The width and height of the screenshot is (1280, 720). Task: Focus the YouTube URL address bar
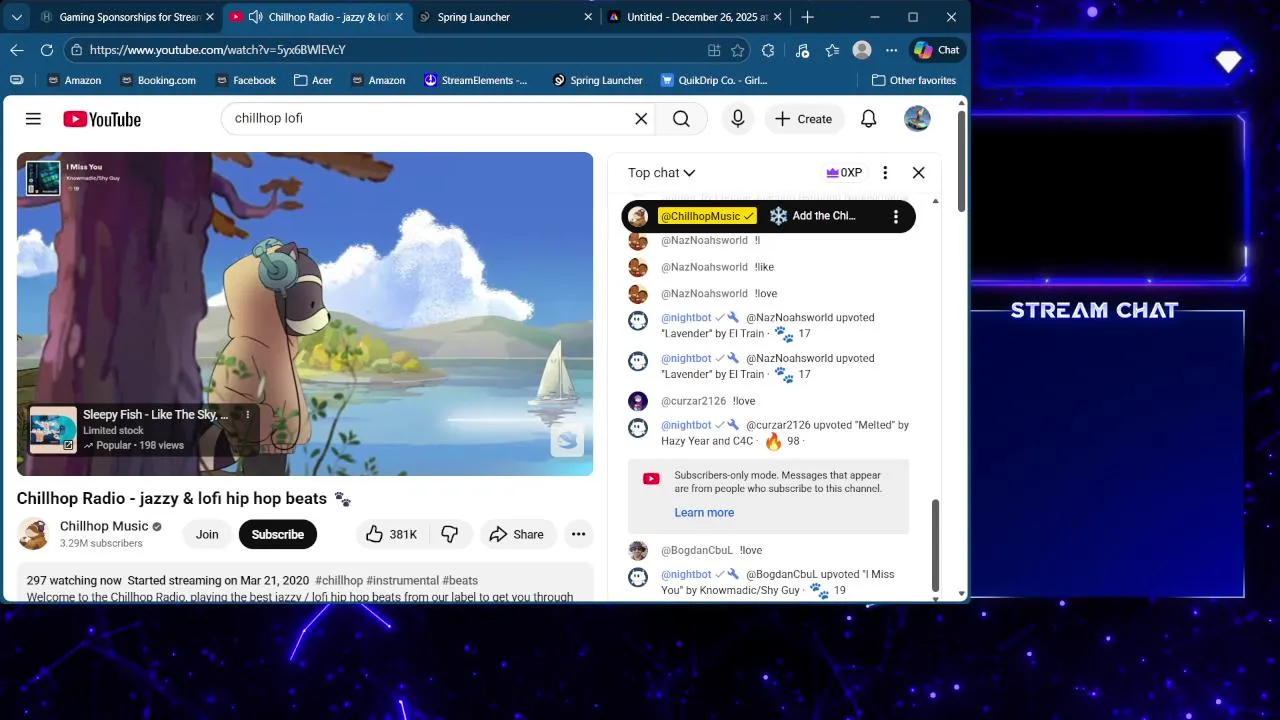(390, 50)
